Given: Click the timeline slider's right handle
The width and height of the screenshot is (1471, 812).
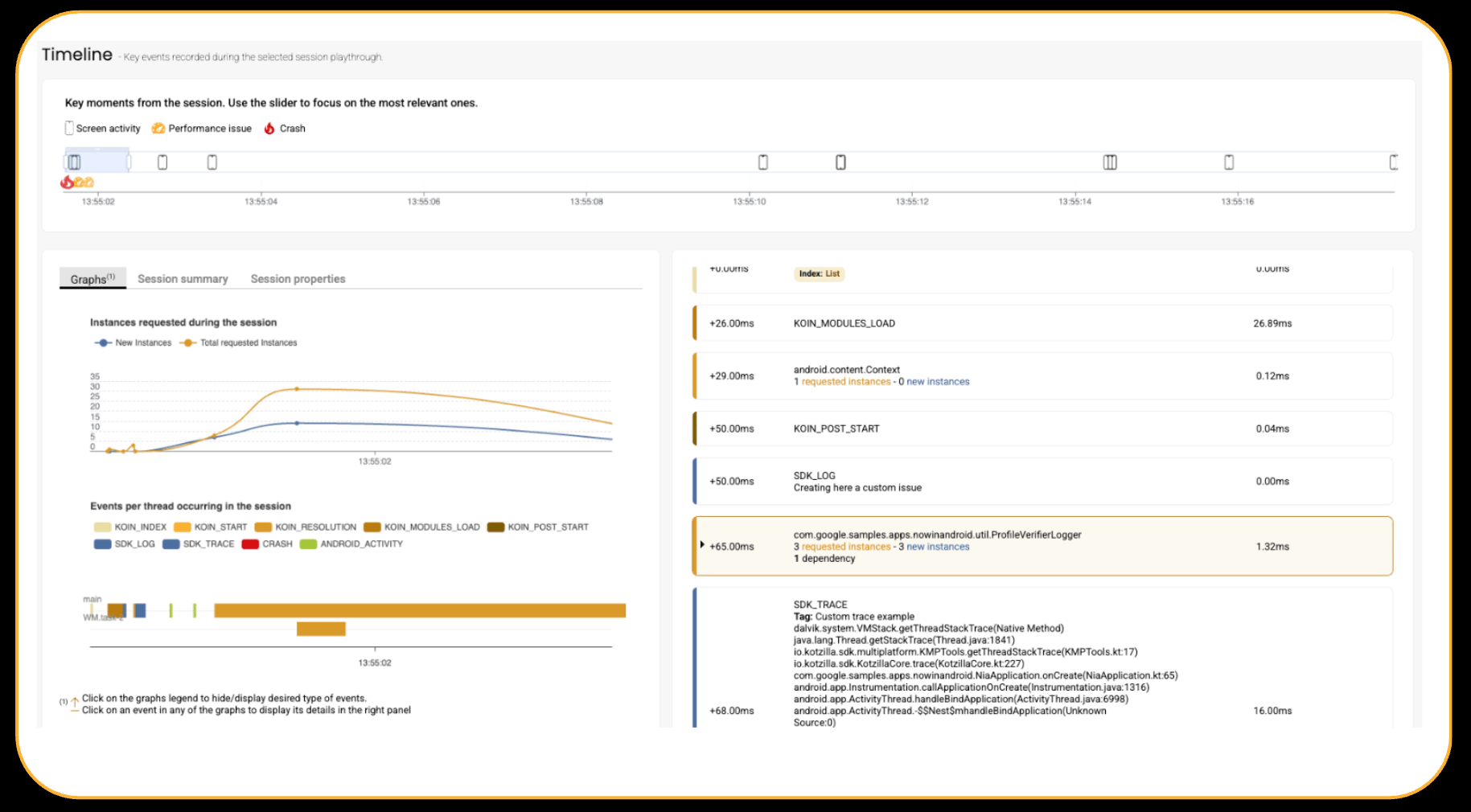Looking at the screenshot, I should [x=129, y=162].
